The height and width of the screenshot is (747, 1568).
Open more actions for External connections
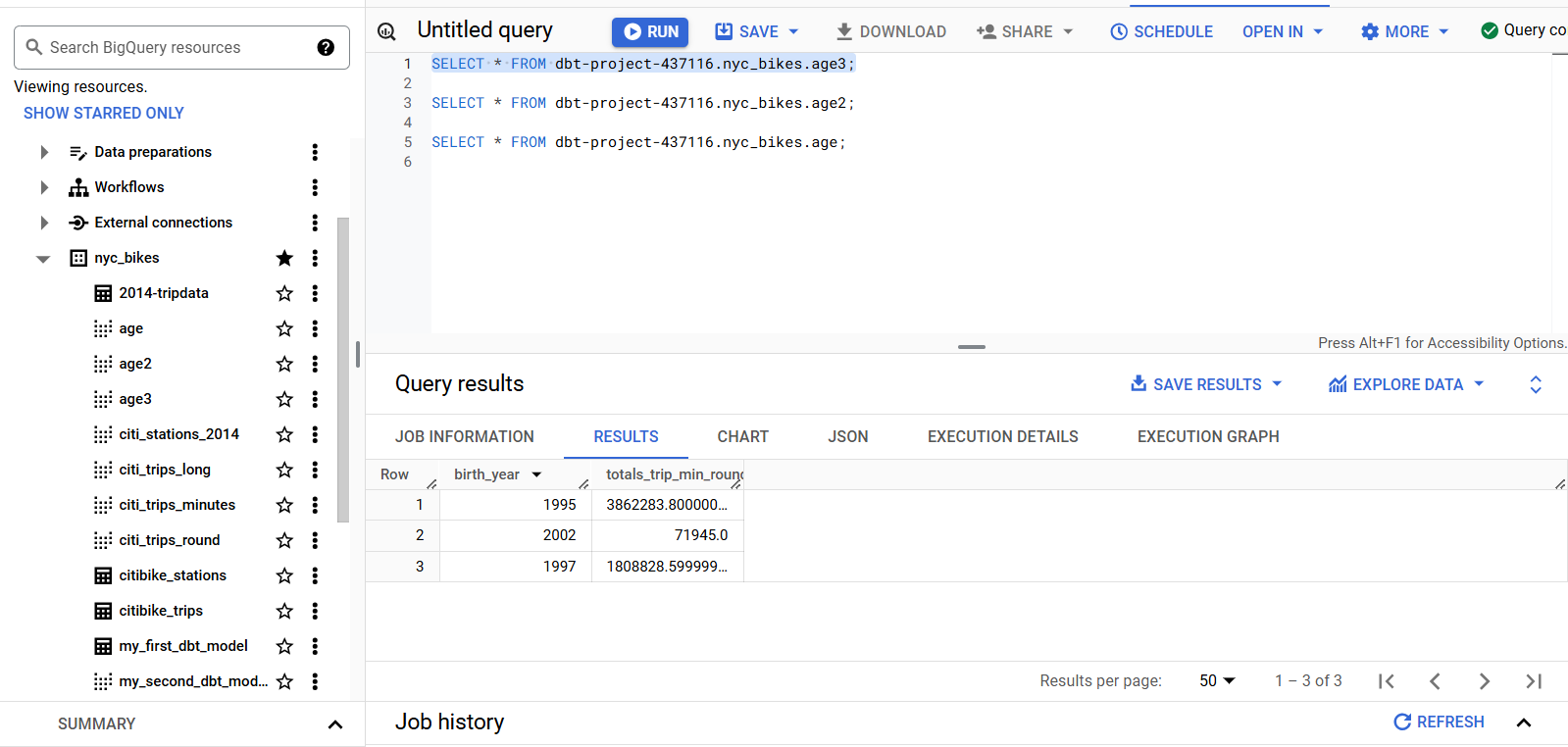coord(315,223)
